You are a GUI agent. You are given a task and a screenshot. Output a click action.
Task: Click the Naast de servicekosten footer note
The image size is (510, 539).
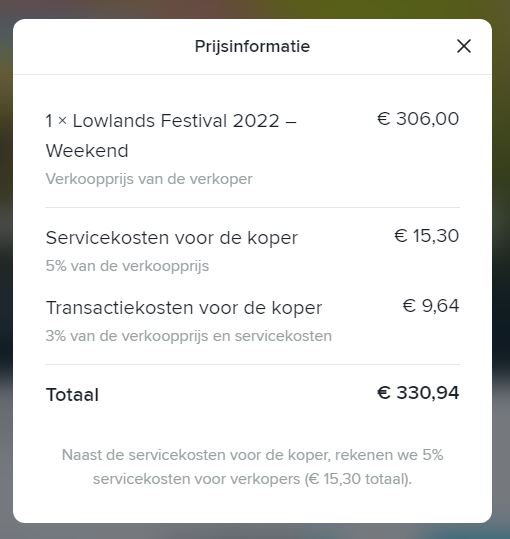(x=252, y=467)
